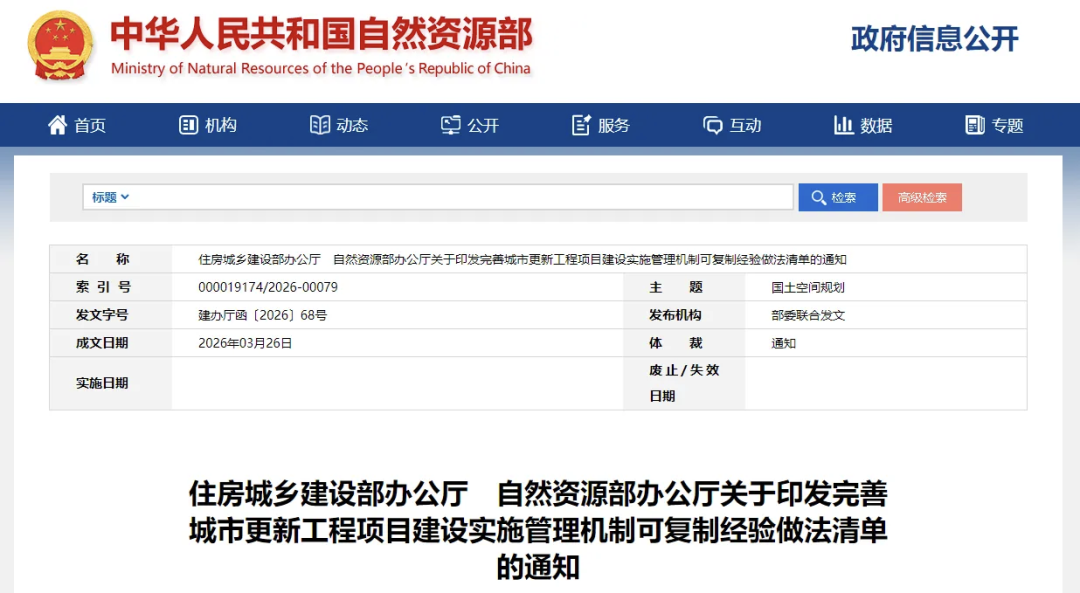Click into the search text field

click(460, 197)
